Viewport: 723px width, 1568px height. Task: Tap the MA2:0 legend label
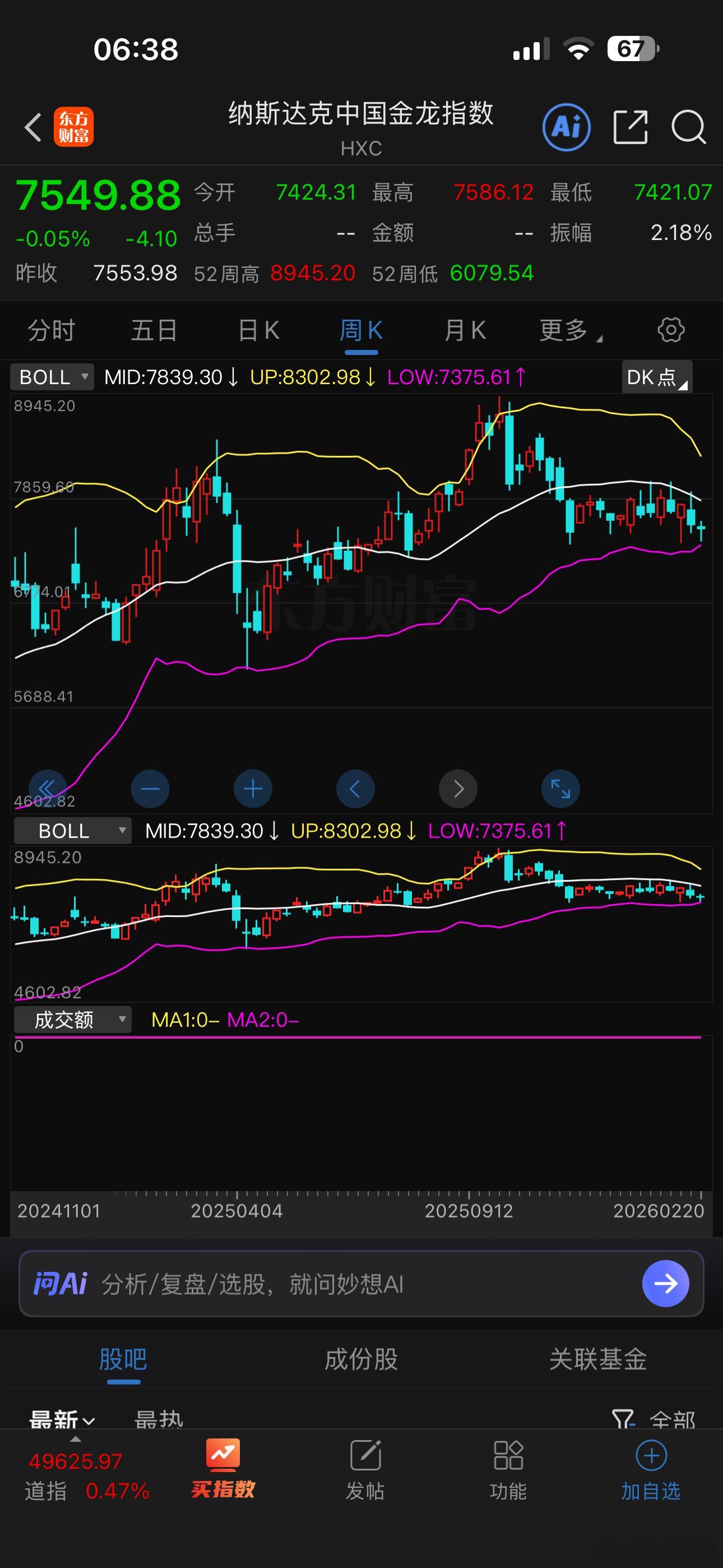point(263,1020)
